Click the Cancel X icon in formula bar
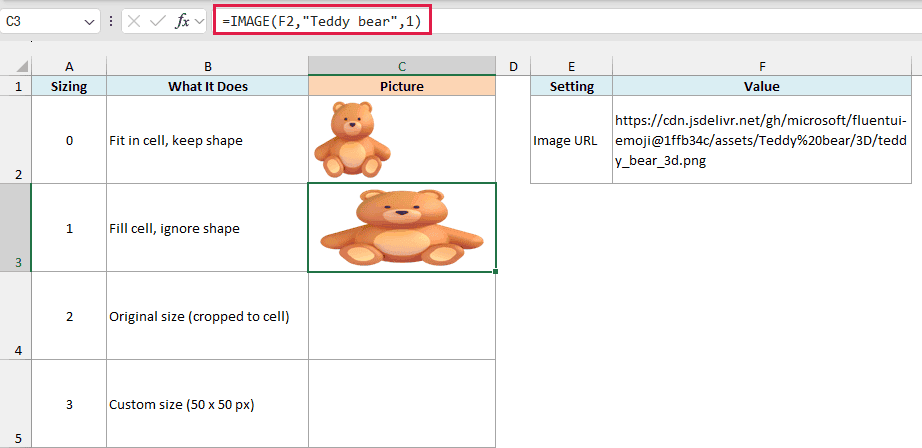Screen dimensions: 922x448 [134, 22]
